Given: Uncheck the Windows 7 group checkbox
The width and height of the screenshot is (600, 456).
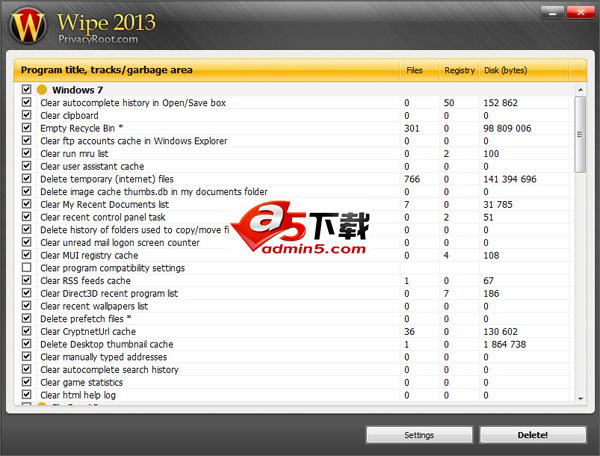Looking at the screenshot, I should (26, 90).
